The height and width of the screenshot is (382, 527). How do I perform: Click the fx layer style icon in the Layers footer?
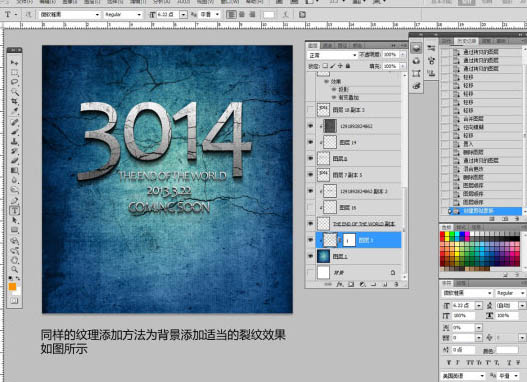point(340,284)
